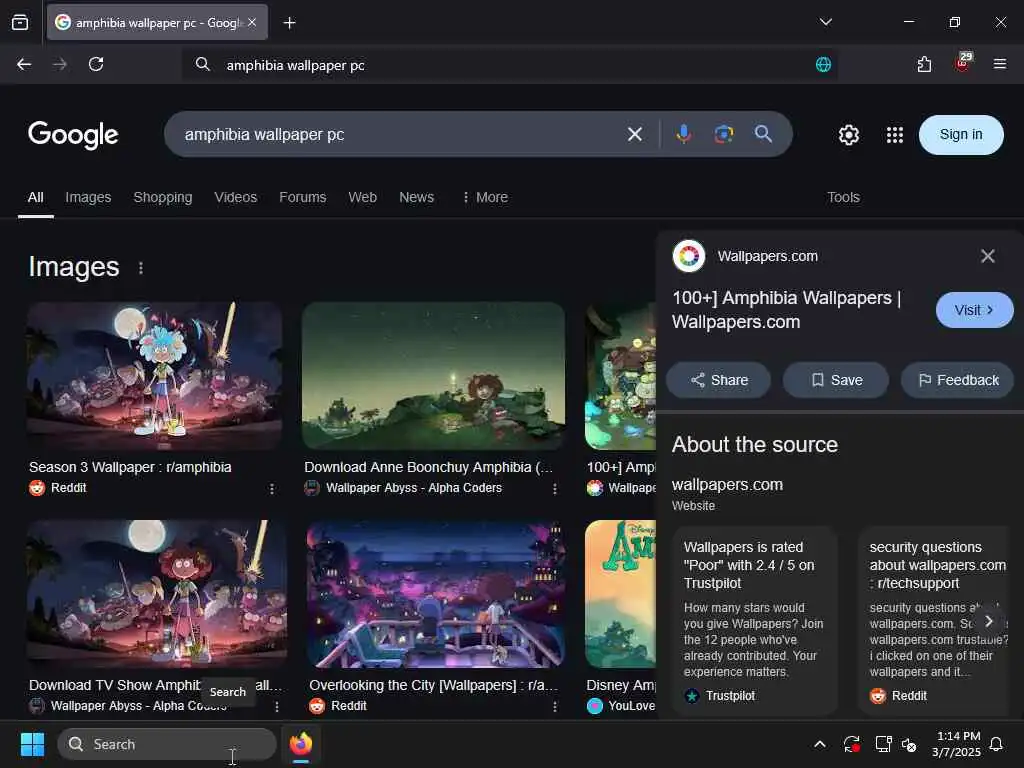The width and height of the screenshot is (1024, 768).
Task: Click the Season 3 Wallpaper image thumbnail
Action: 154,376
